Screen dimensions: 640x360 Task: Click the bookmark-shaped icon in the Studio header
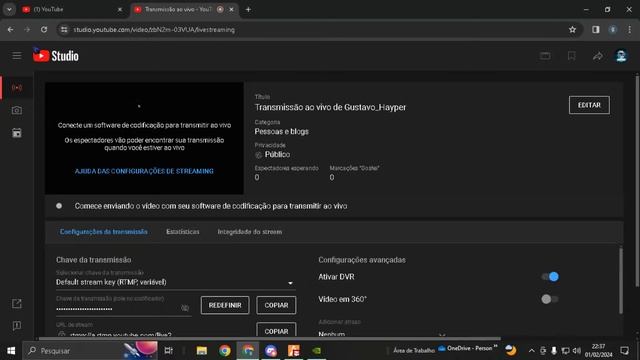tap(571, 56)
